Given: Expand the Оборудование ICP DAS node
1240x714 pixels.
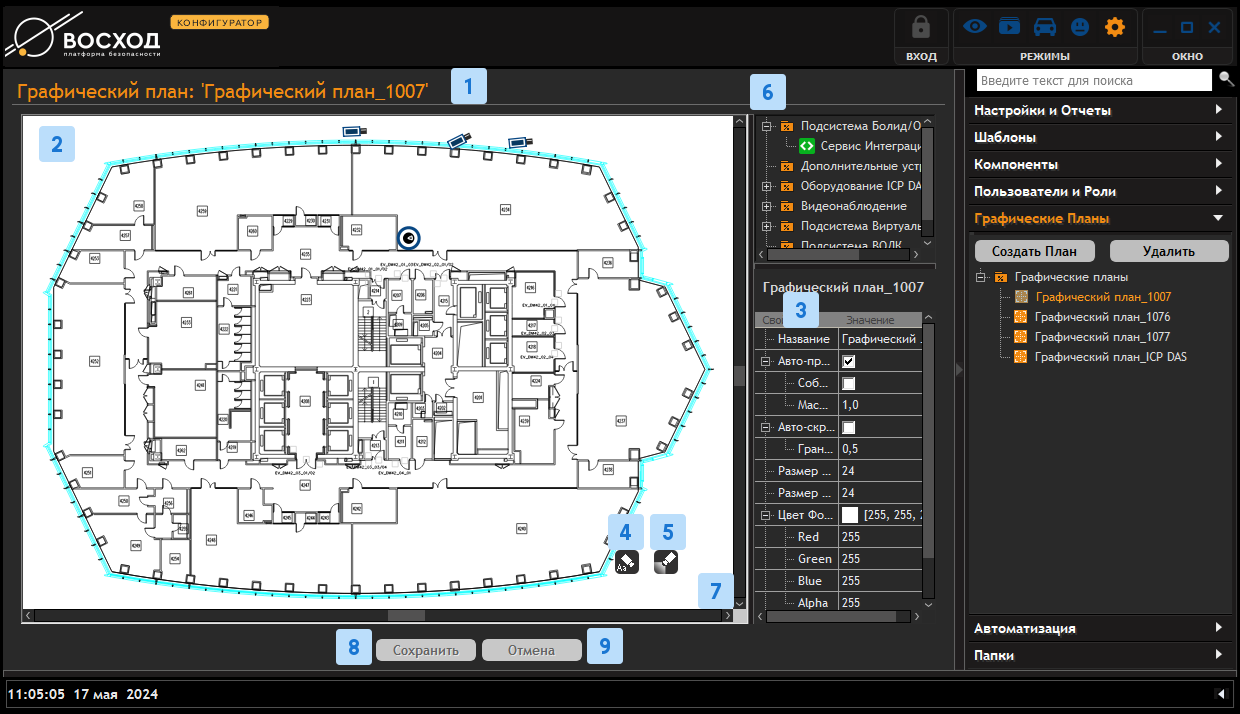Looking at the screenshot, I should [766, 186].
